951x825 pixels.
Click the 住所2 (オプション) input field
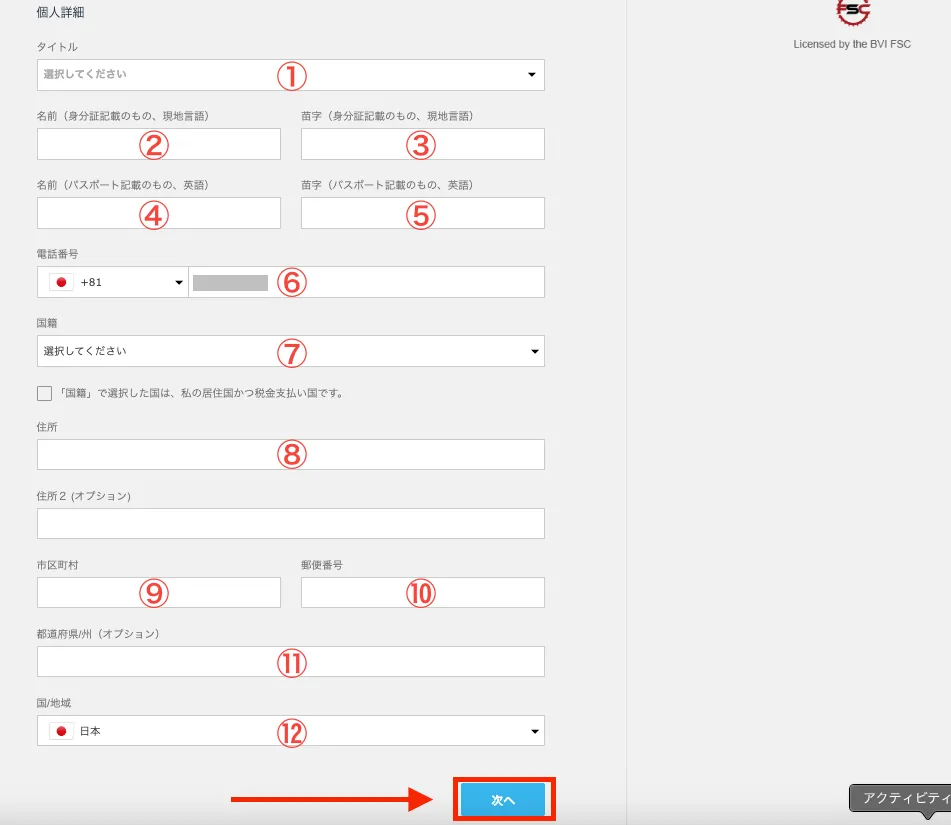pyautogui.click(x=291, y=524)
